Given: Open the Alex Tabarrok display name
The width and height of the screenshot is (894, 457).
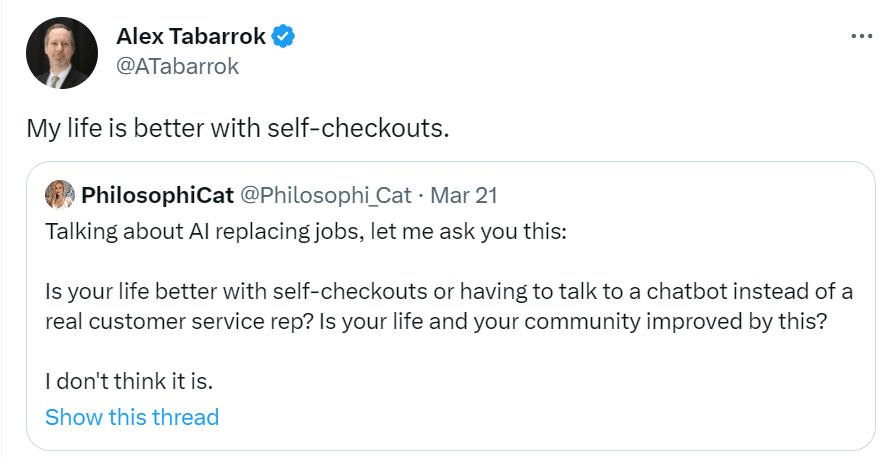Looking at the screenshot, I should point(191,36).
